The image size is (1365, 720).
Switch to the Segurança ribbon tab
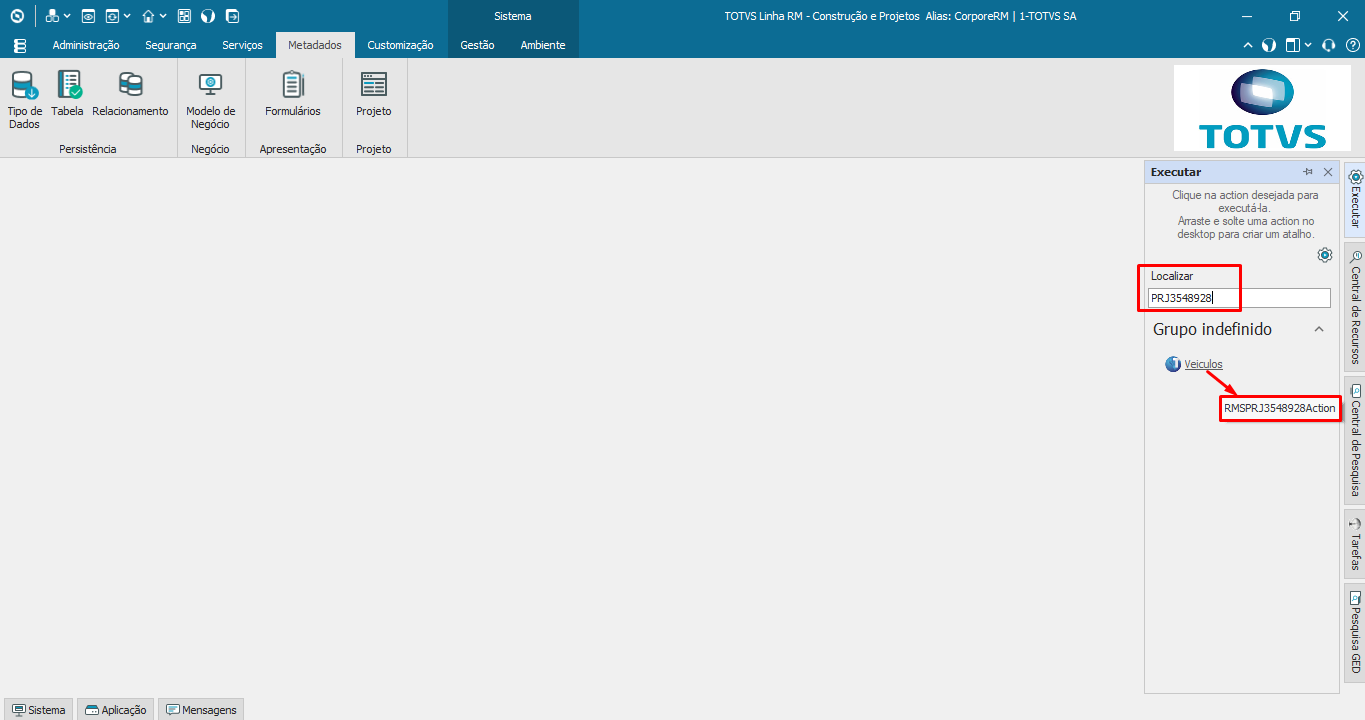171,45
